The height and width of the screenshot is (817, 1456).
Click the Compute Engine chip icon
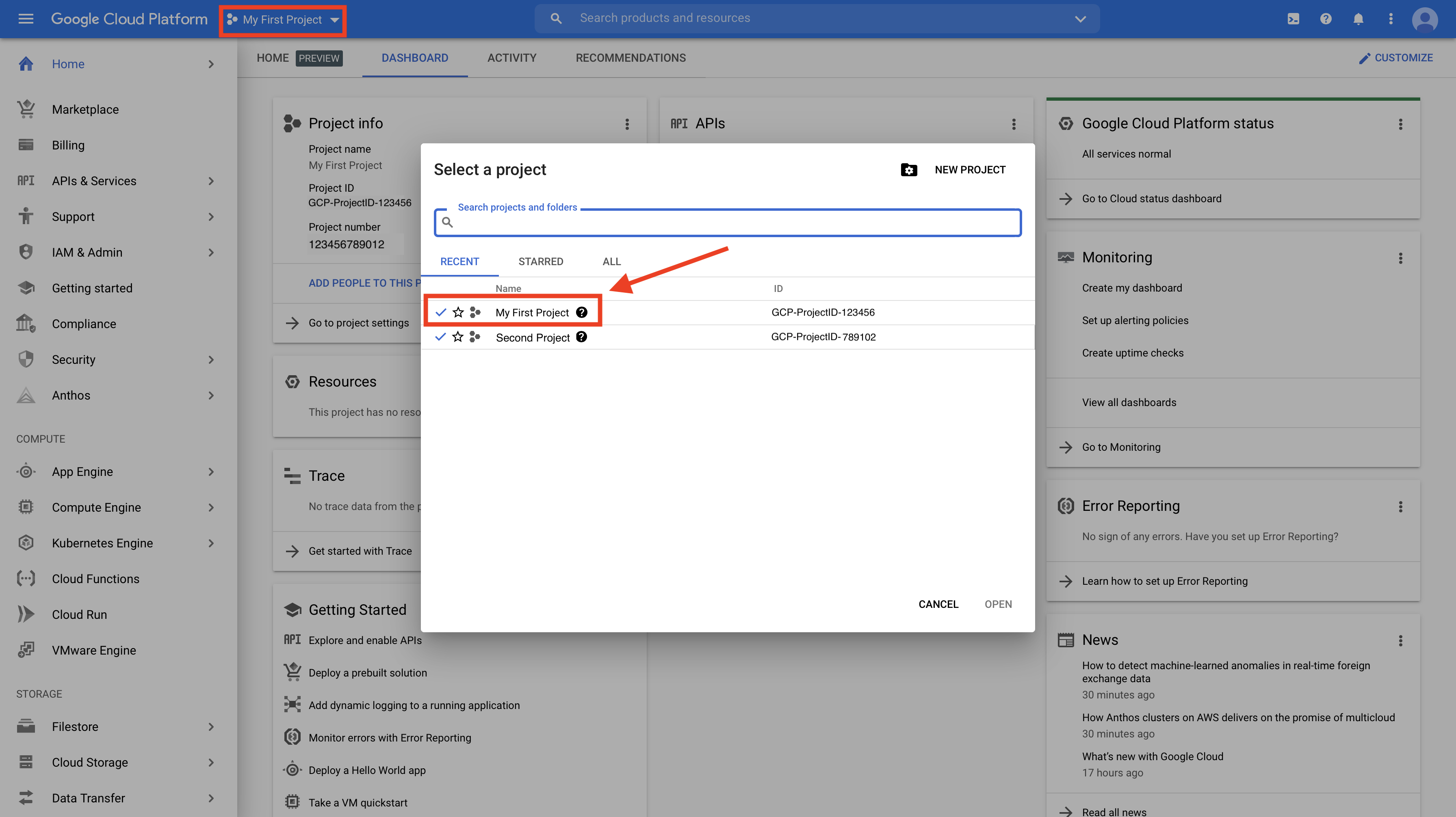(26, 507)
